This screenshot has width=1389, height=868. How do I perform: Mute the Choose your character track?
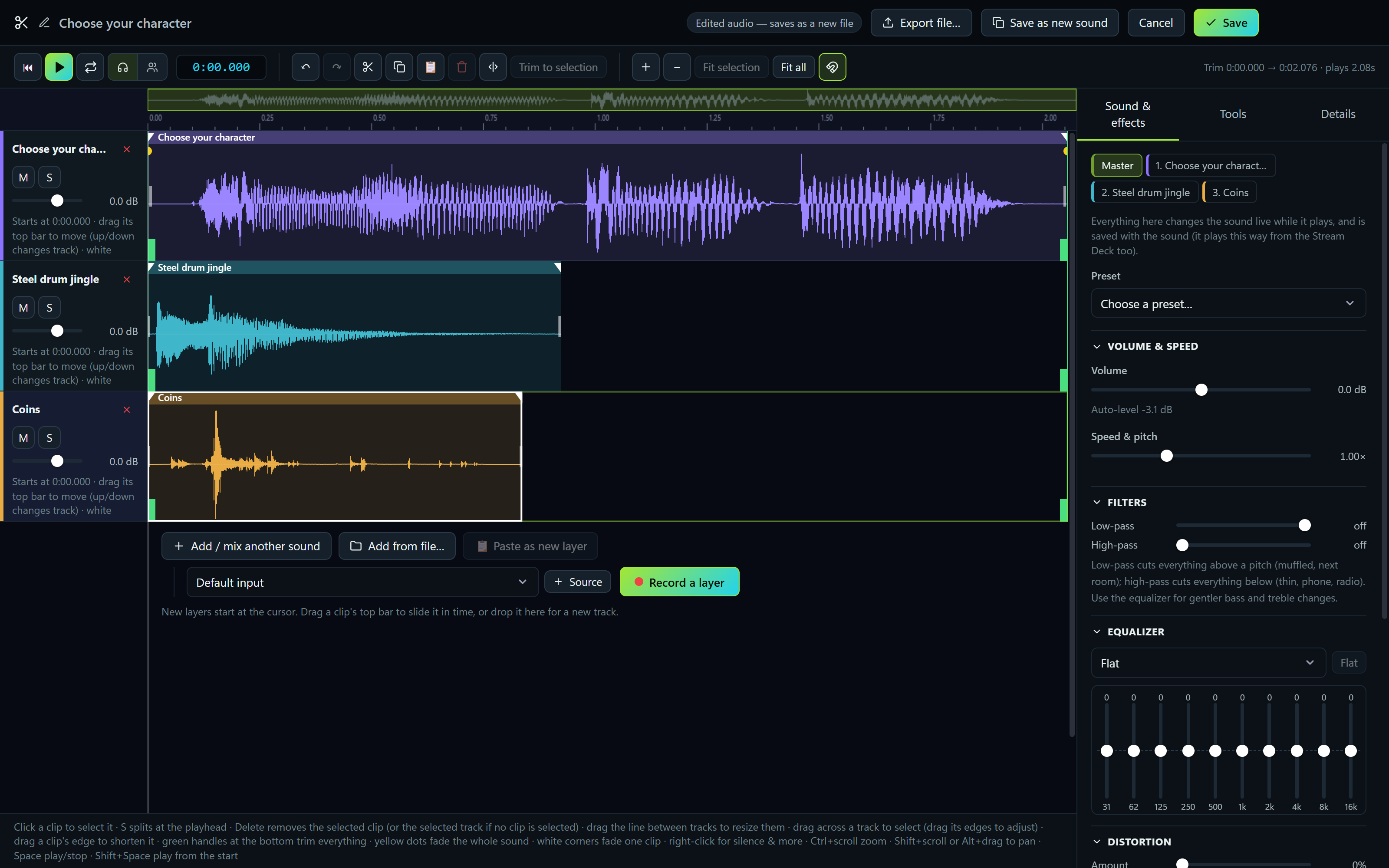tap(23, 178)
